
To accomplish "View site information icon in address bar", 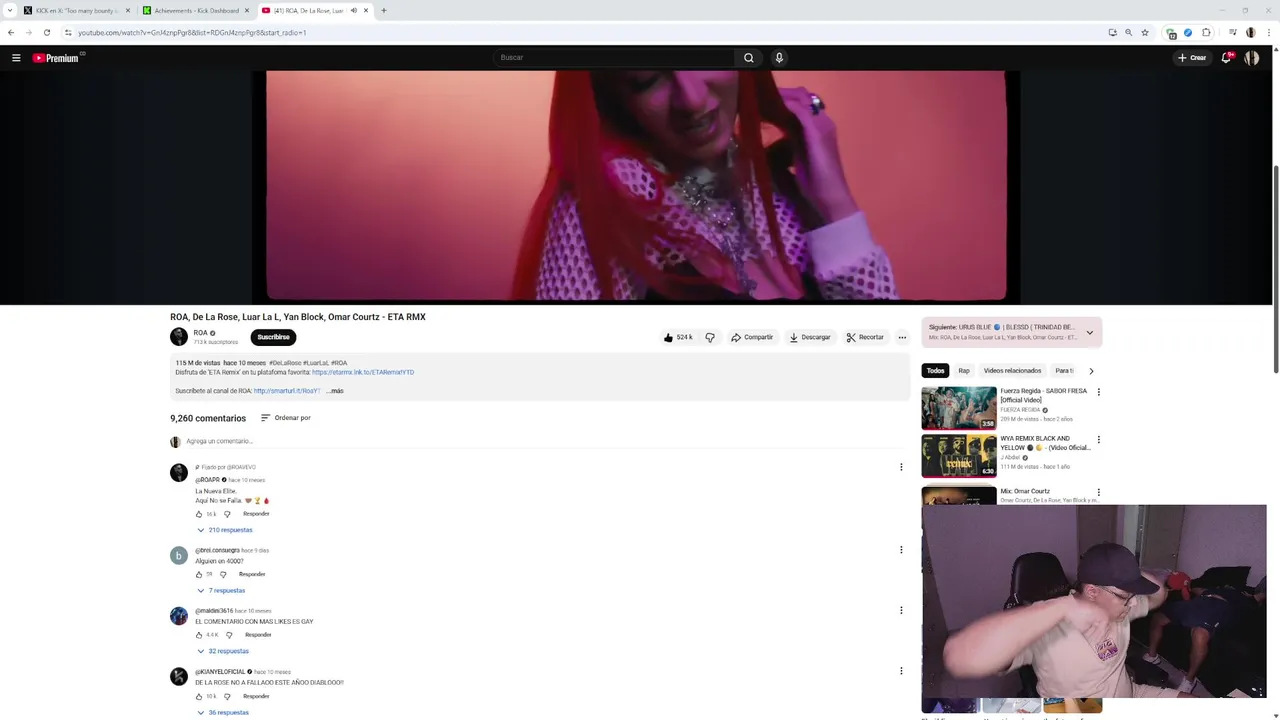I will 68,32.
